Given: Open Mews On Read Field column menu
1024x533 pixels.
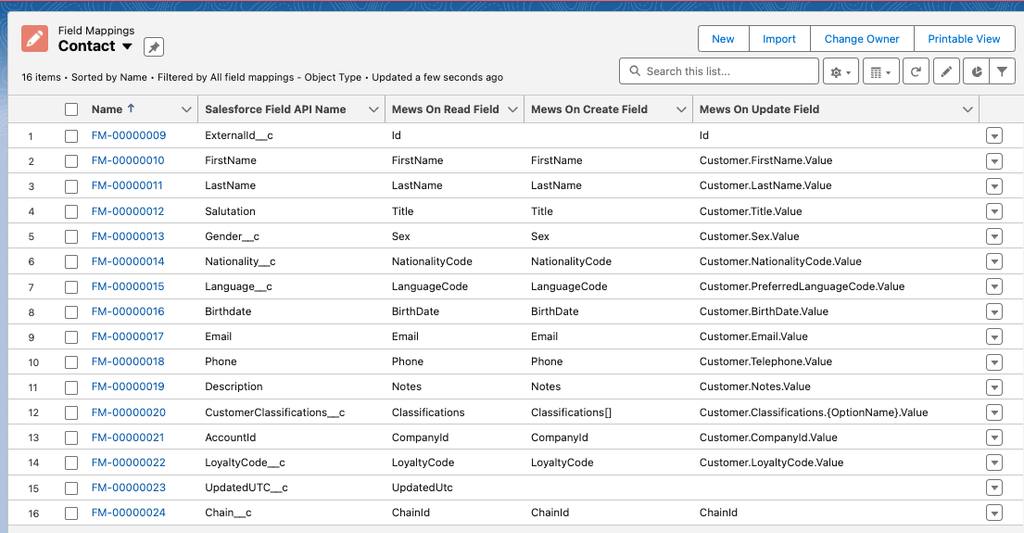Looking at the screenshot, I should click(x=513, y=110).
